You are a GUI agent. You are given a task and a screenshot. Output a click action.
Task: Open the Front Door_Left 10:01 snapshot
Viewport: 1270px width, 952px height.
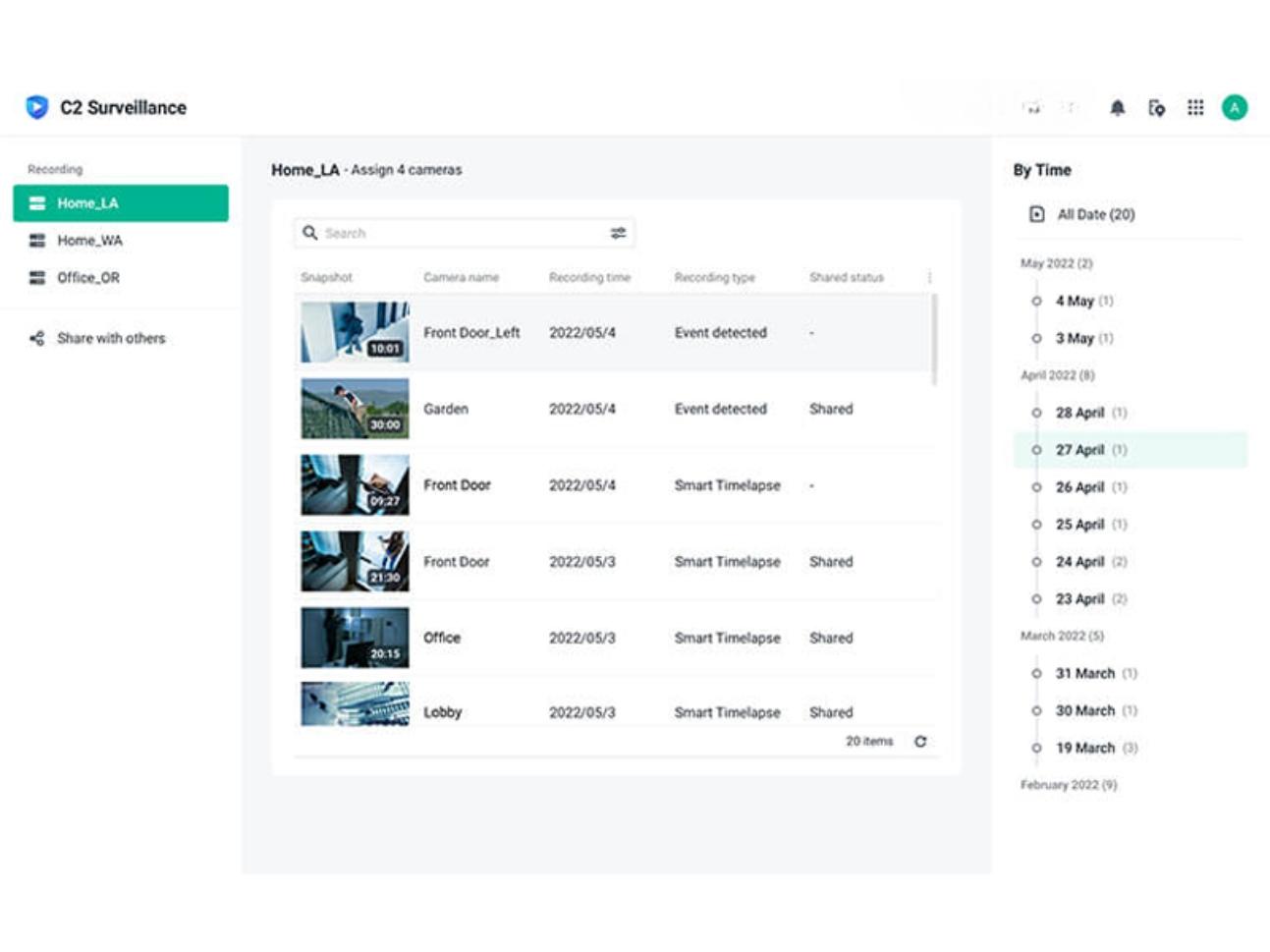click(x=355, y=332)
